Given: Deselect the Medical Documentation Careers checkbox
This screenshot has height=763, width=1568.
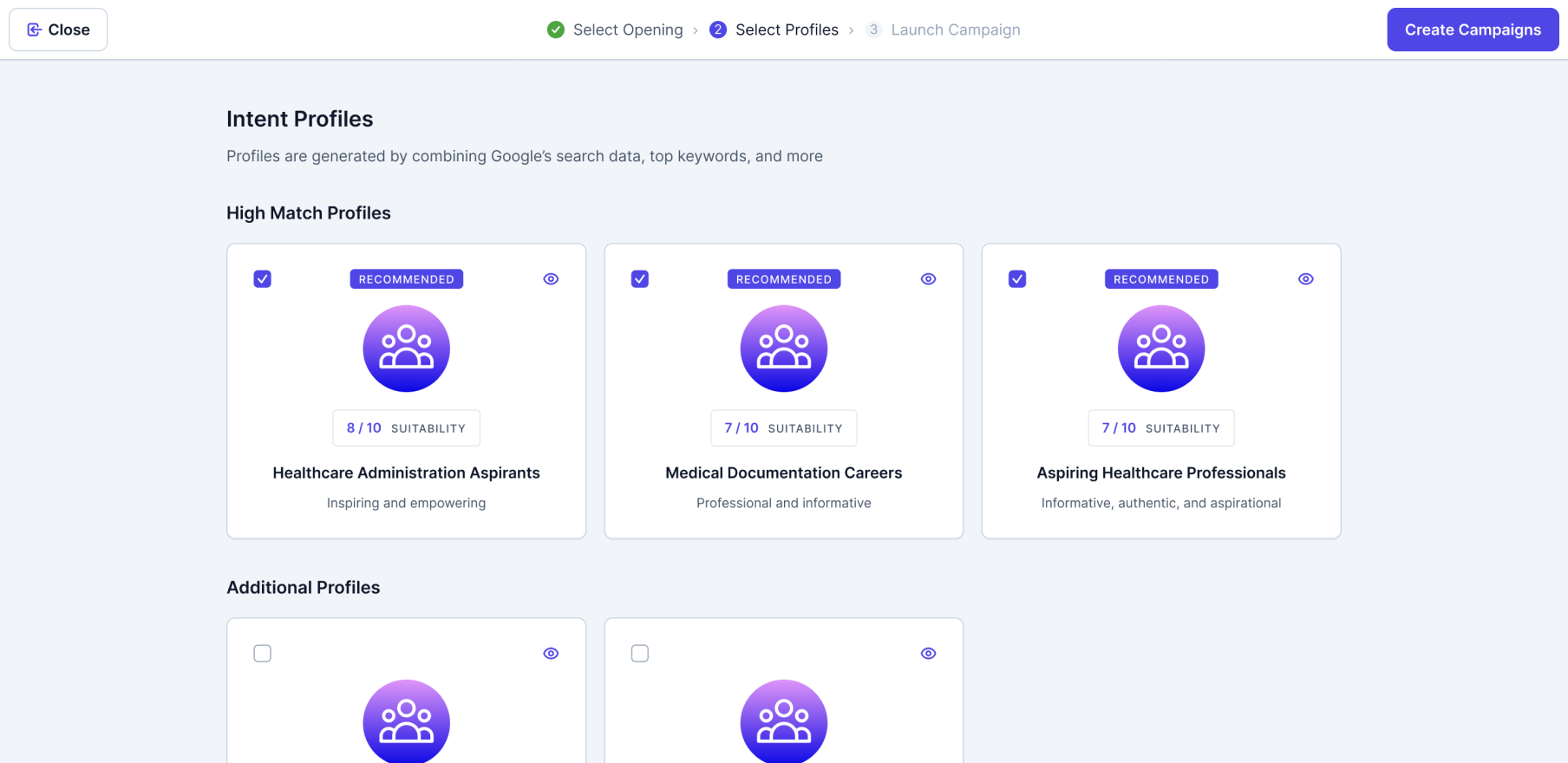Looking at the screenshot, I should click(640, 279).
